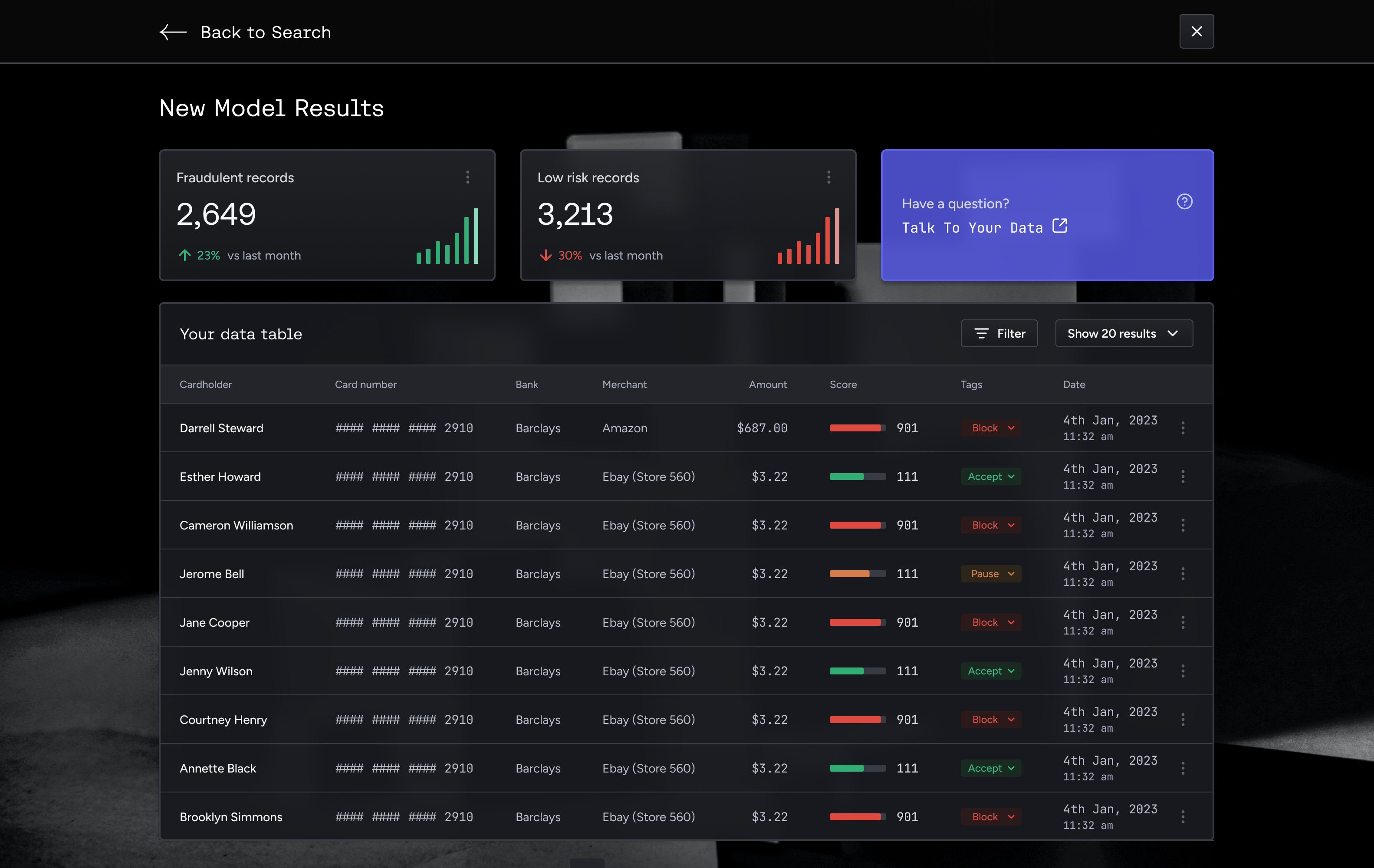The height and width of the screenshot is (868, 1374).
Task: Click the Low risk records count 3,213
Action: click(575, 214)
